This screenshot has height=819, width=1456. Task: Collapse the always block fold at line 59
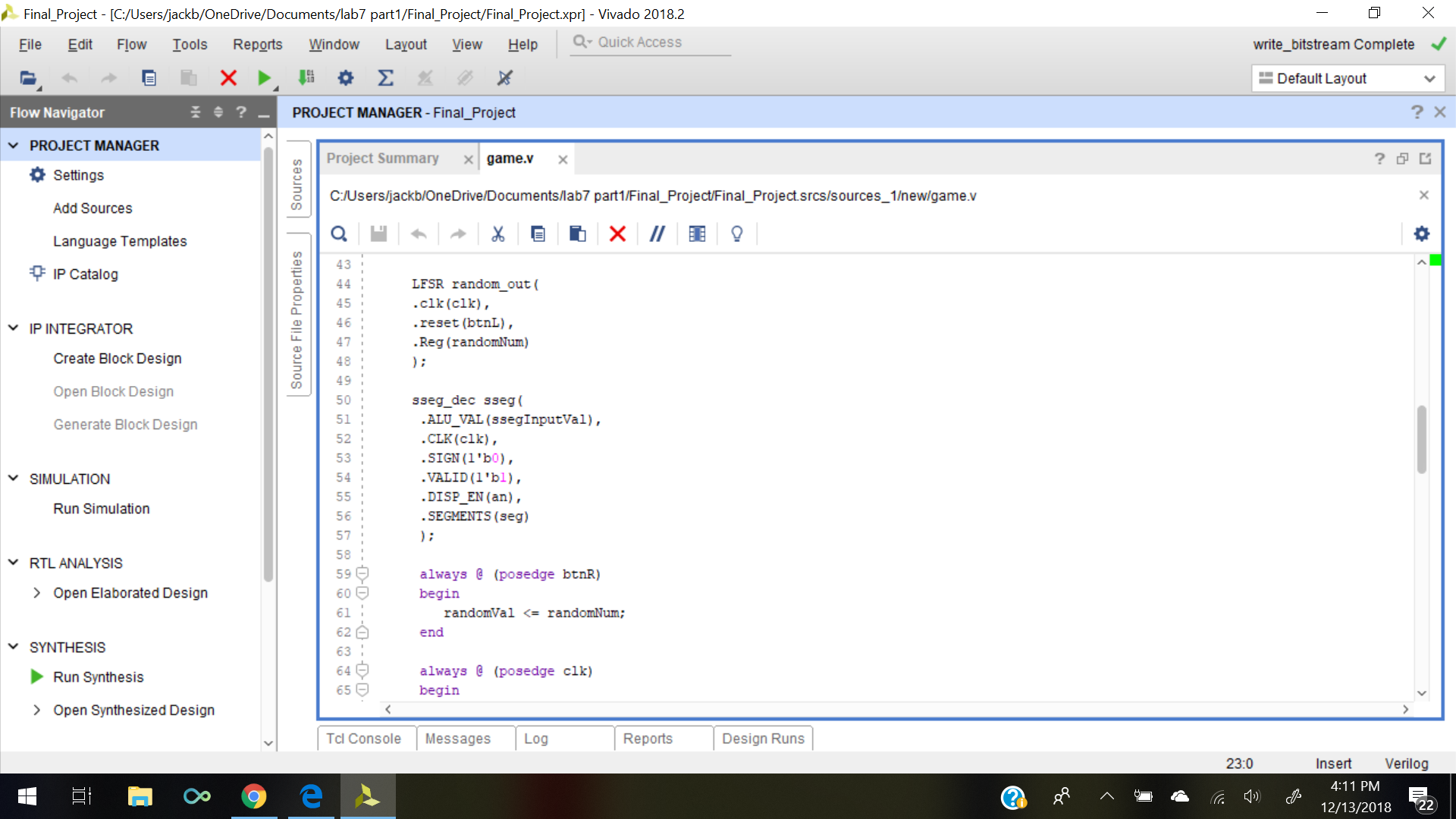[x=362, y=574]
